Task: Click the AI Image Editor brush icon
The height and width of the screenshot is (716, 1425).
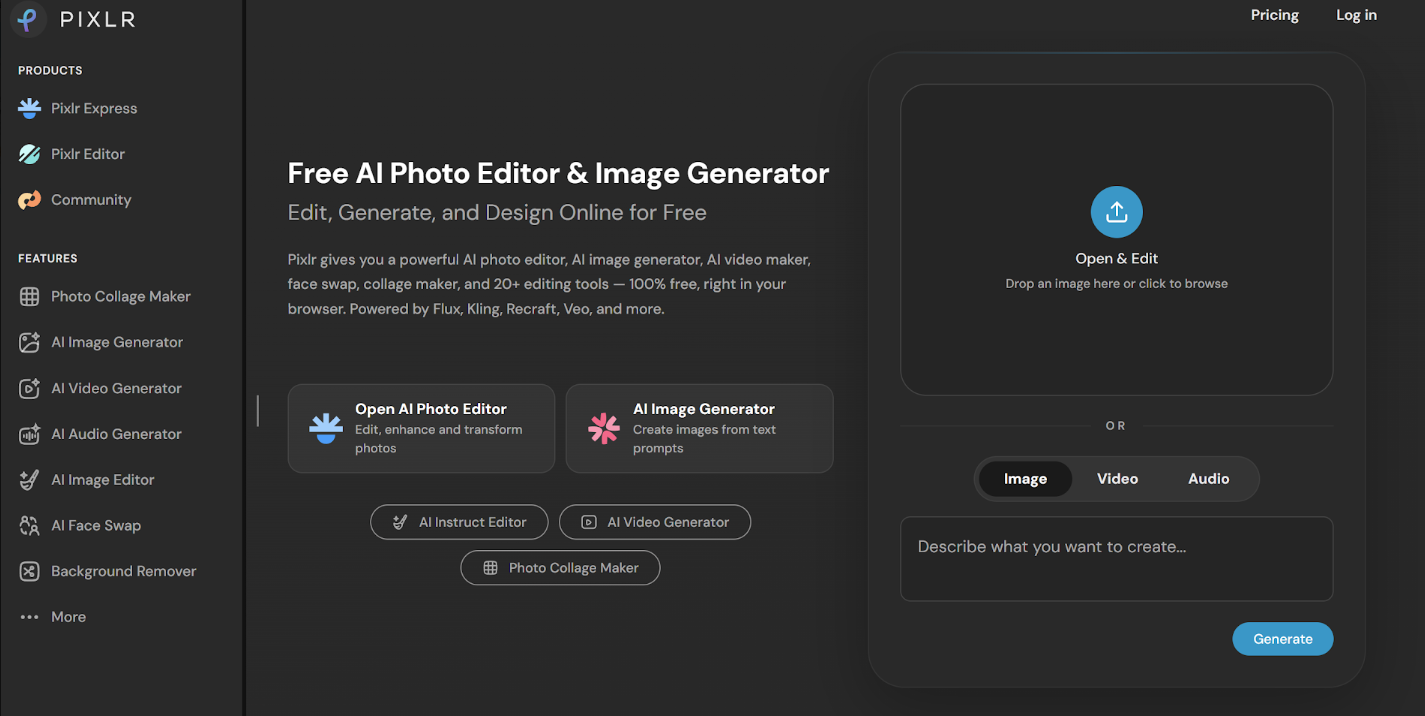Action: 30,480
